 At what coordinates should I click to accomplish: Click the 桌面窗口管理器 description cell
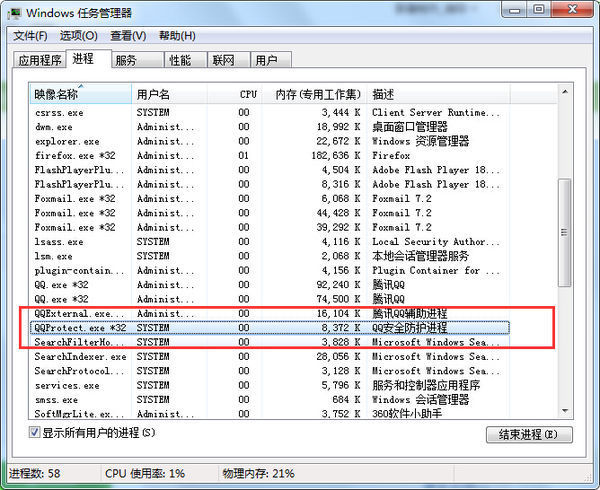(x=409, y=127)
